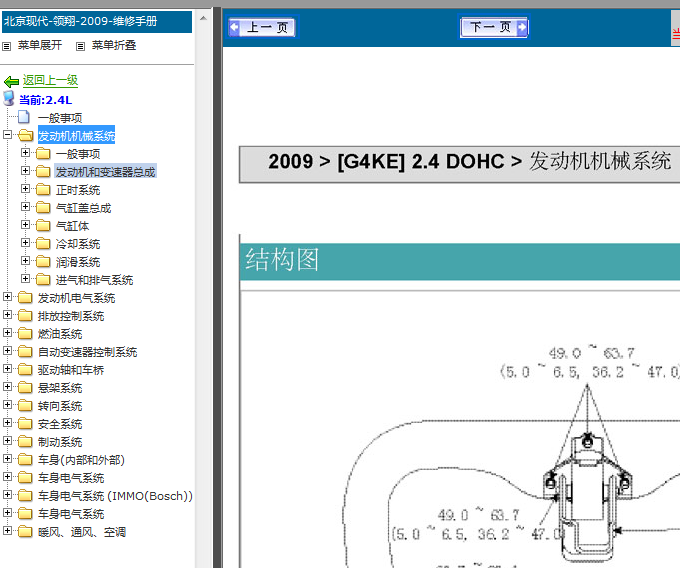The height and width of the screenshot is (568, 680).
Task: Expand the 安全系统 folder
Action: (7, 422)
